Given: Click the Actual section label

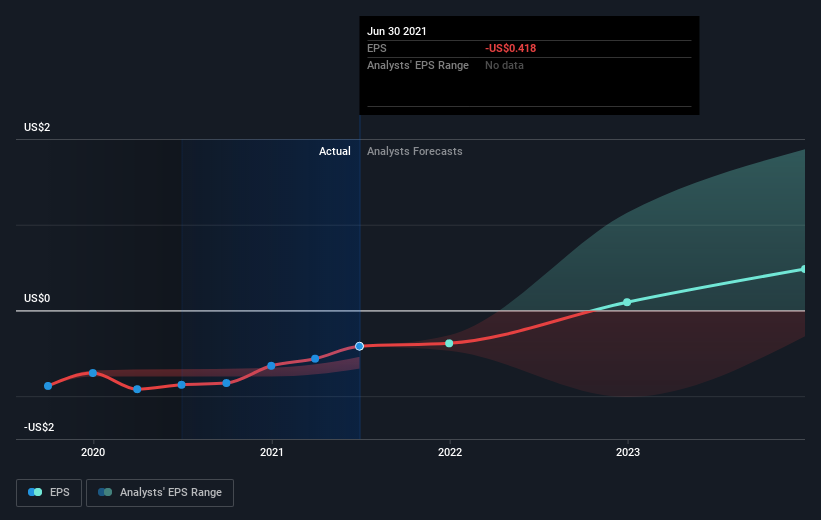Looking at the screenshot, I should point(335,151).
